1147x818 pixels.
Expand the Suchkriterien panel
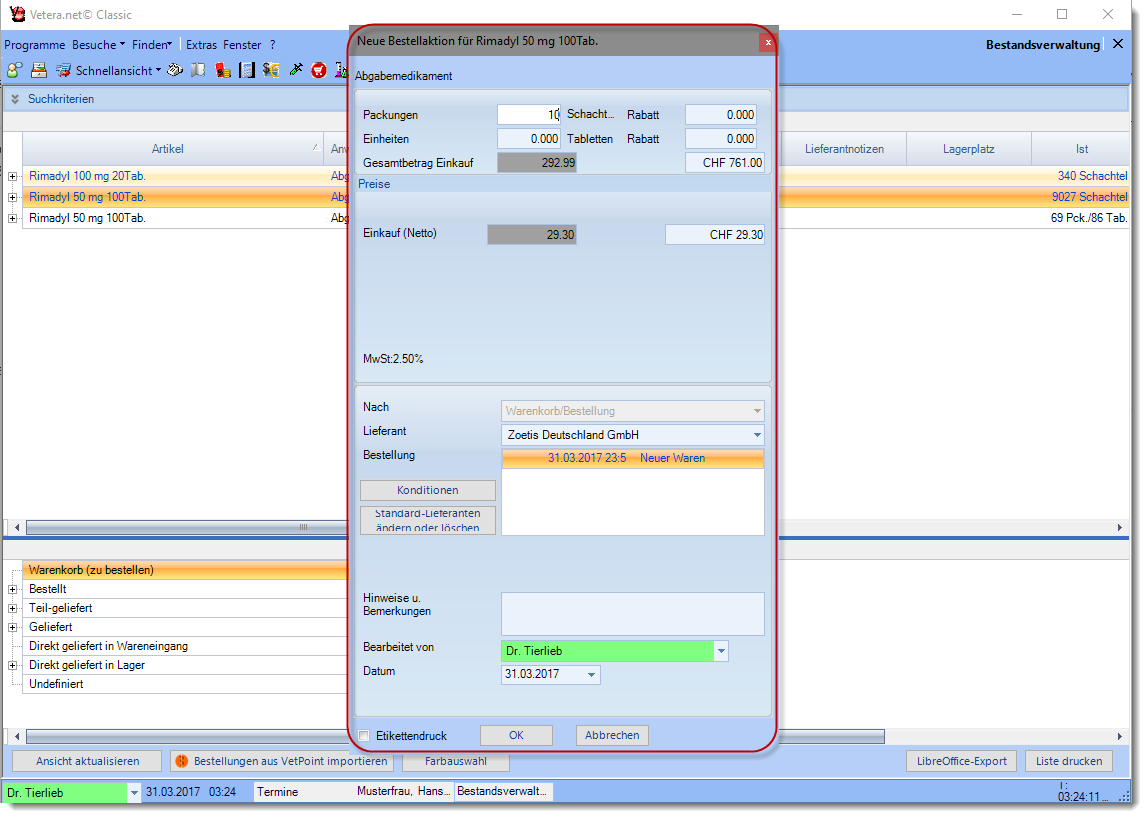click(15, 99)
